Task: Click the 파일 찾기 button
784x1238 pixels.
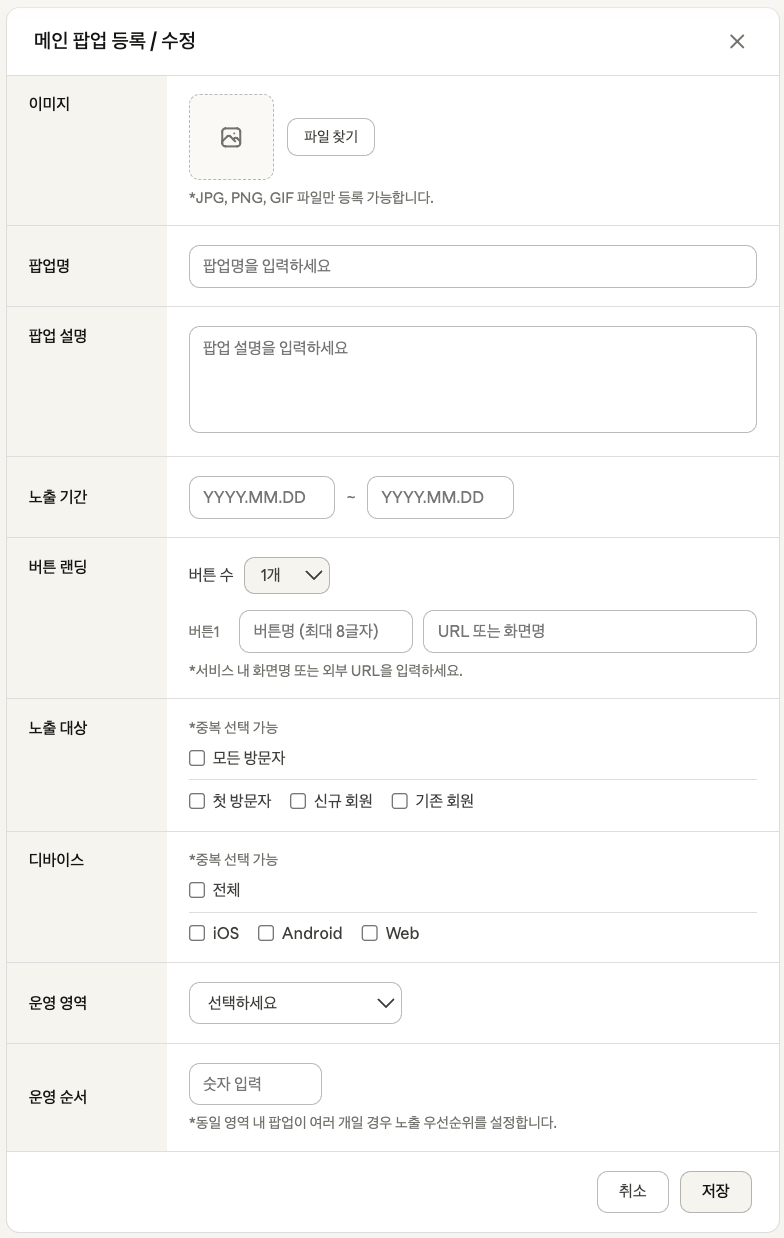Action: 331,137
